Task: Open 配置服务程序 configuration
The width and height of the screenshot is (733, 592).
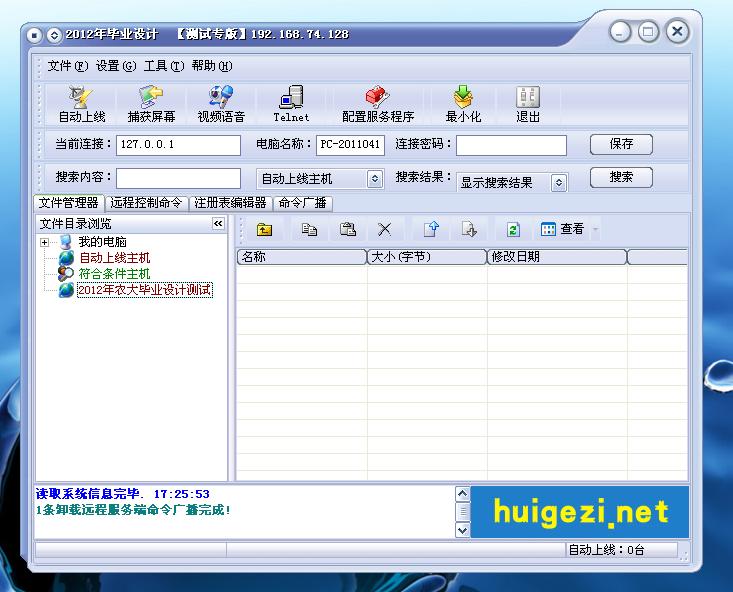Action: [x=378, y=105]
